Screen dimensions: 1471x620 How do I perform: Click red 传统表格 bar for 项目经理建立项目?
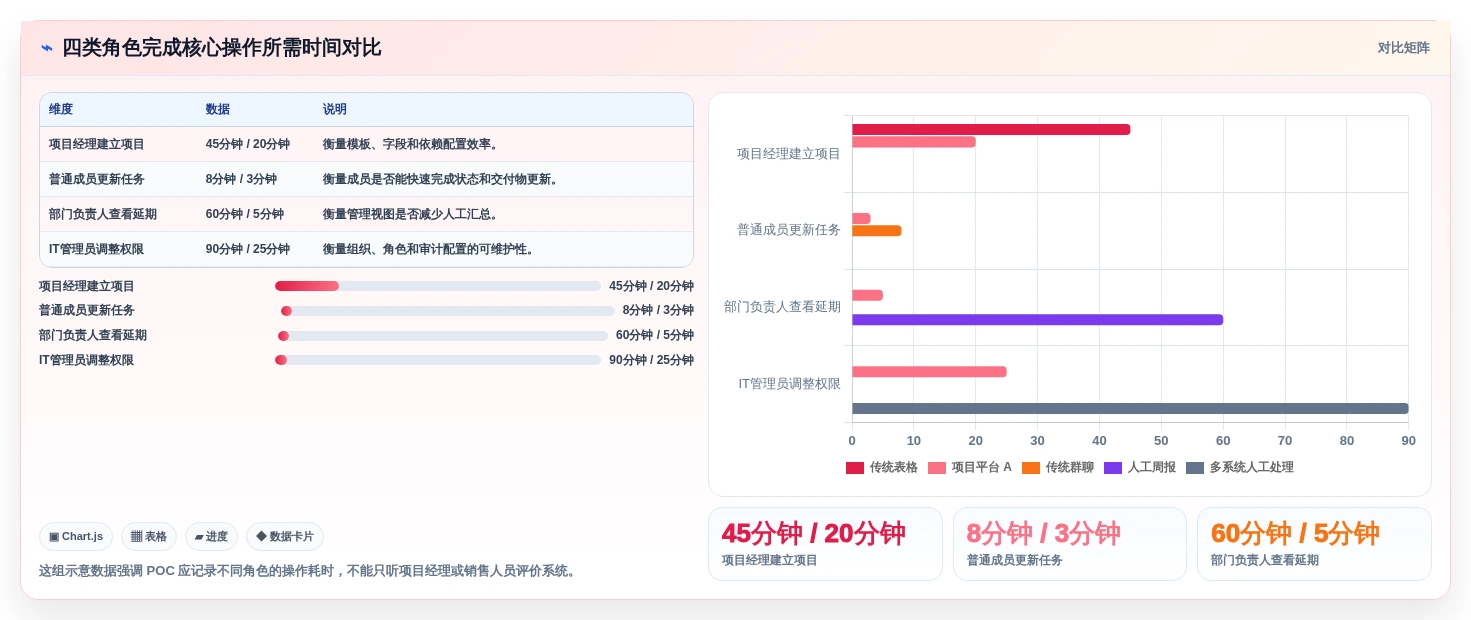pyautogui.click(x=991, y=129)
